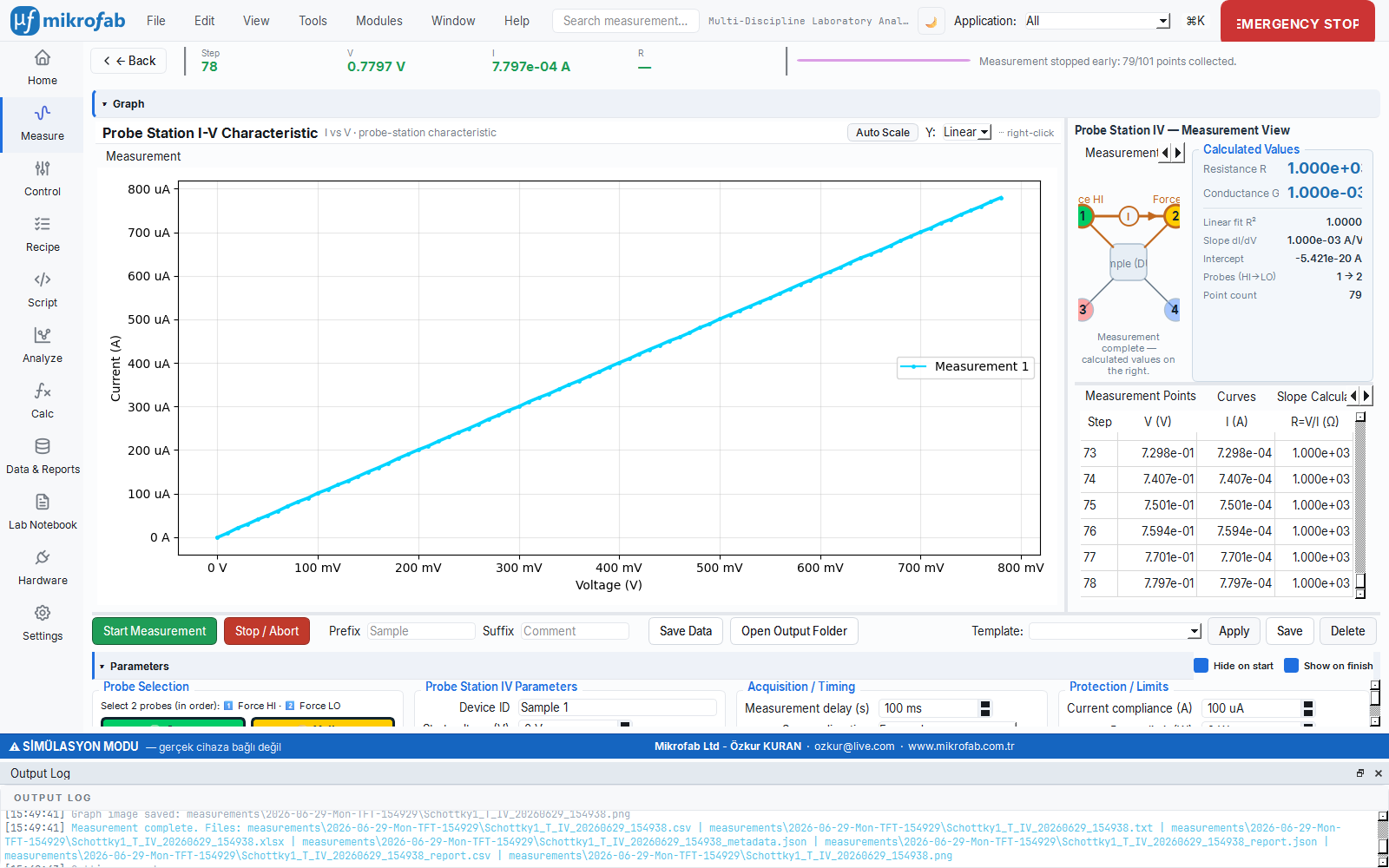Open the Modules menu
The image size is (1389, 868).
(379, 21)
